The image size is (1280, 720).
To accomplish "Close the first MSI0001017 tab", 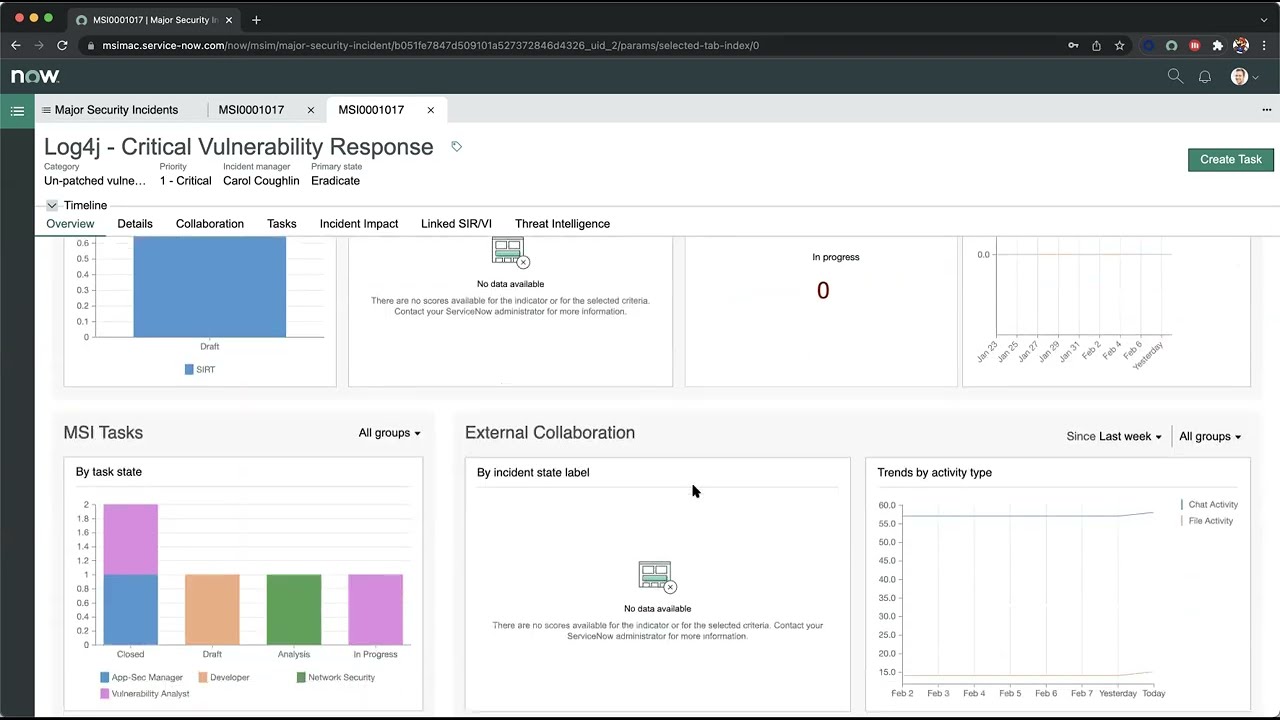I will pos(311,110).
